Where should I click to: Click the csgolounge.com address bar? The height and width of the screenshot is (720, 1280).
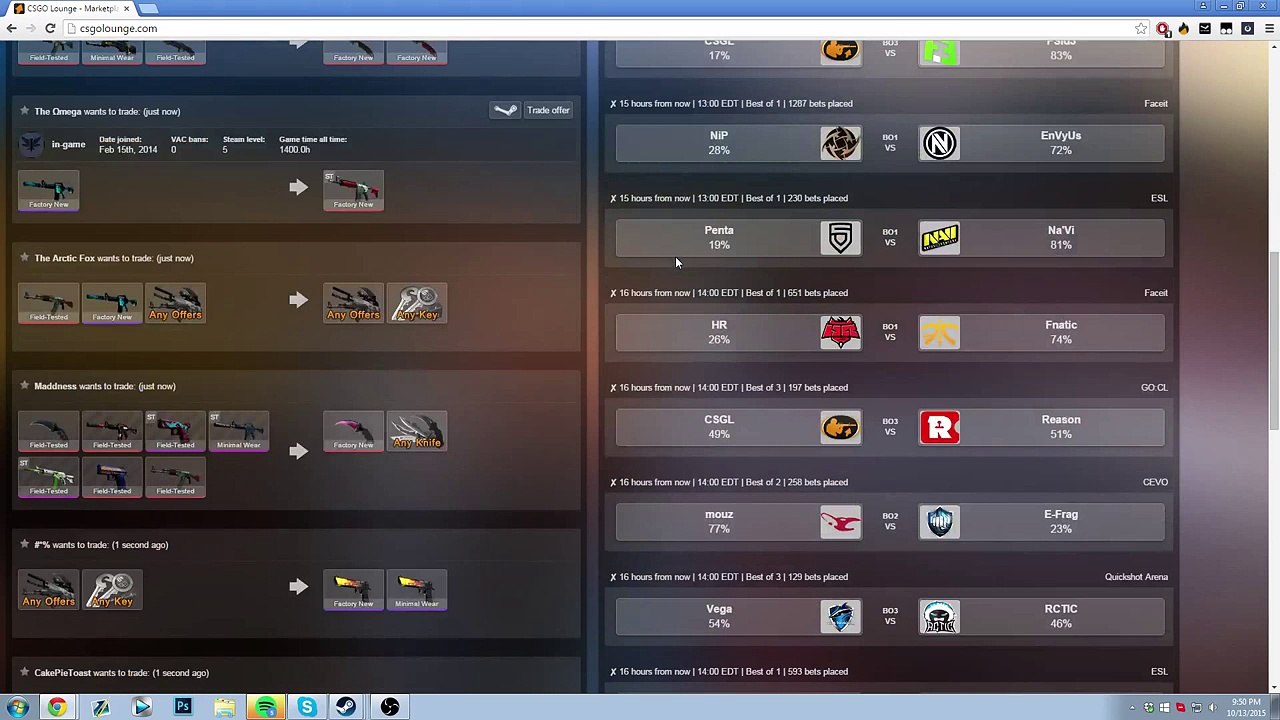click(600, 28)
